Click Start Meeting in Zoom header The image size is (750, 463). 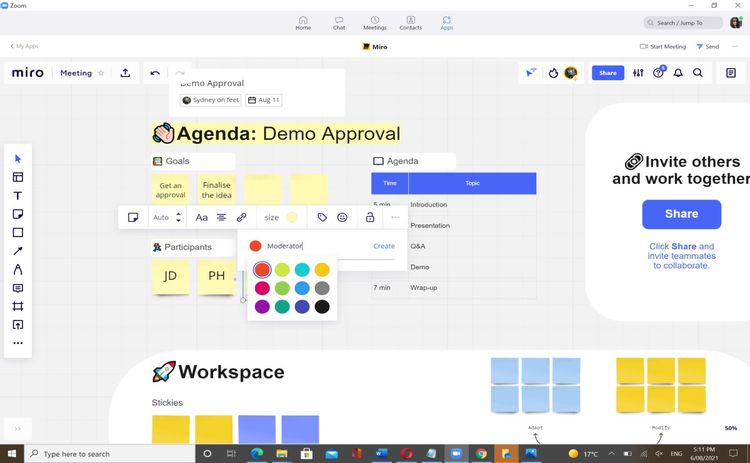[x=663, y=46]
